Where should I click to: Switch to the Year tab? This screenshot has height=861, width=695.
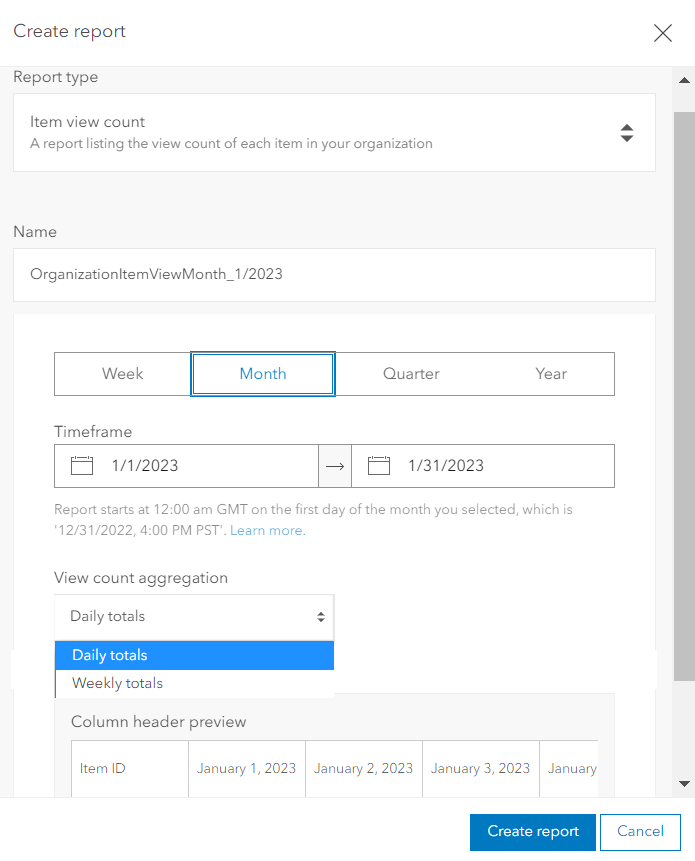tap(551, 373)
